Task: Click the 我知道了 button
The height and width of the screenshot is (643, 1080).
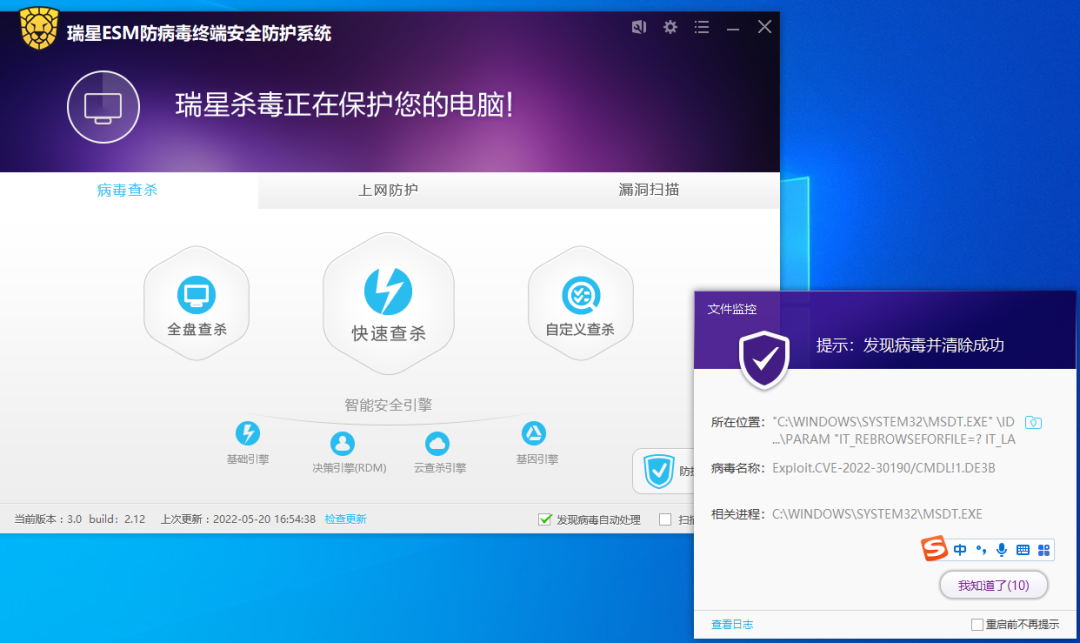Action: pyautogui.click(x=993, y=585)
